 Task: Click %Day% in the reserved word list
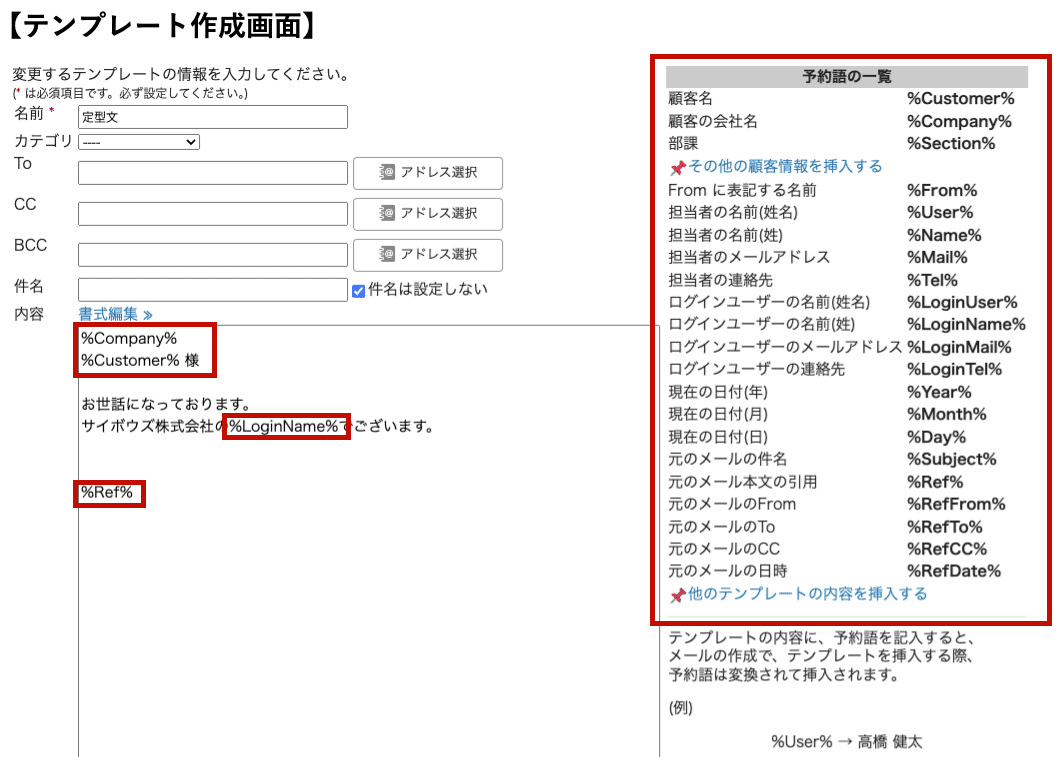936,437
